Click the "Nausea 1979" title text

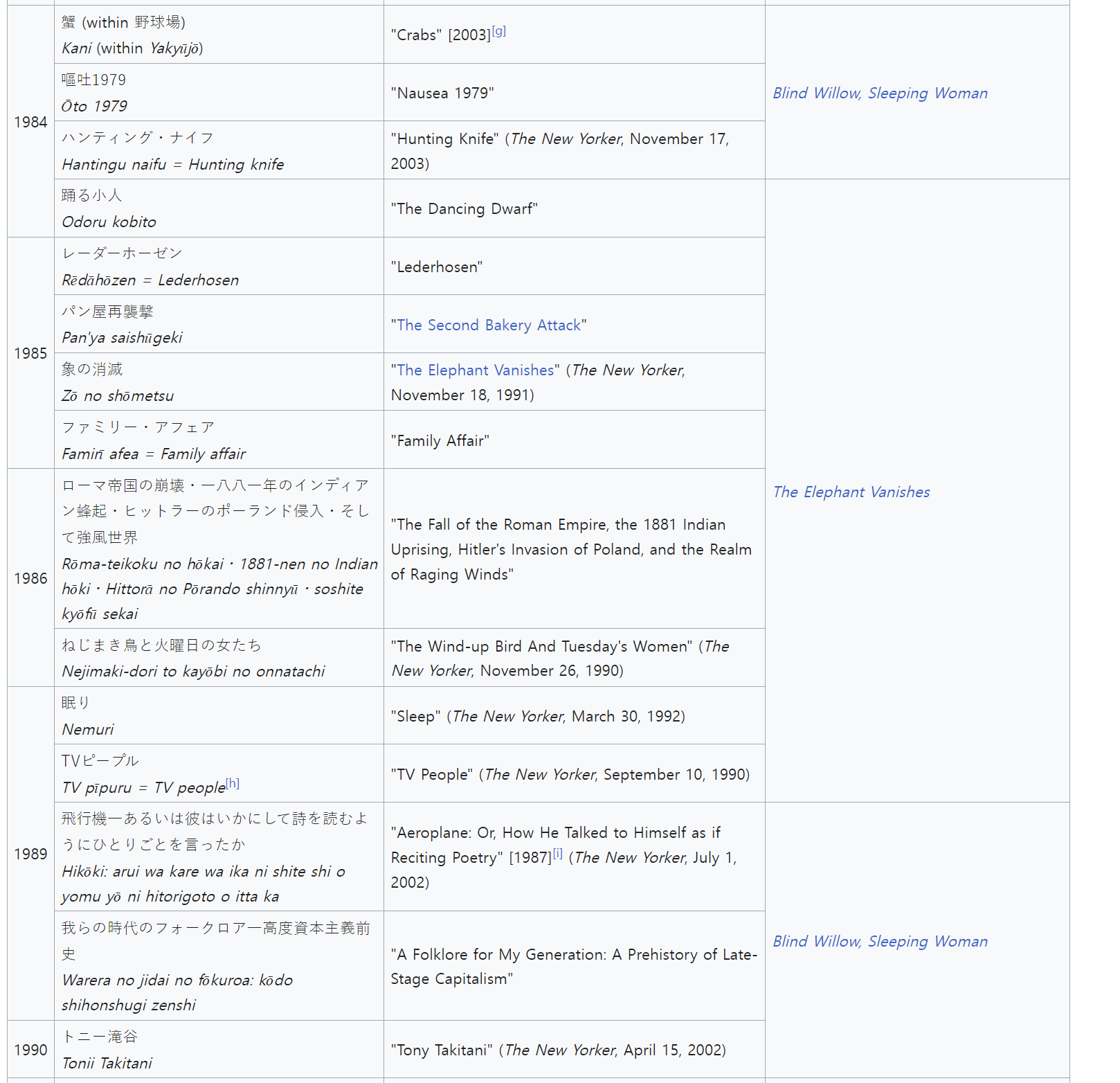pyautogui.click(x=442, y=93)
